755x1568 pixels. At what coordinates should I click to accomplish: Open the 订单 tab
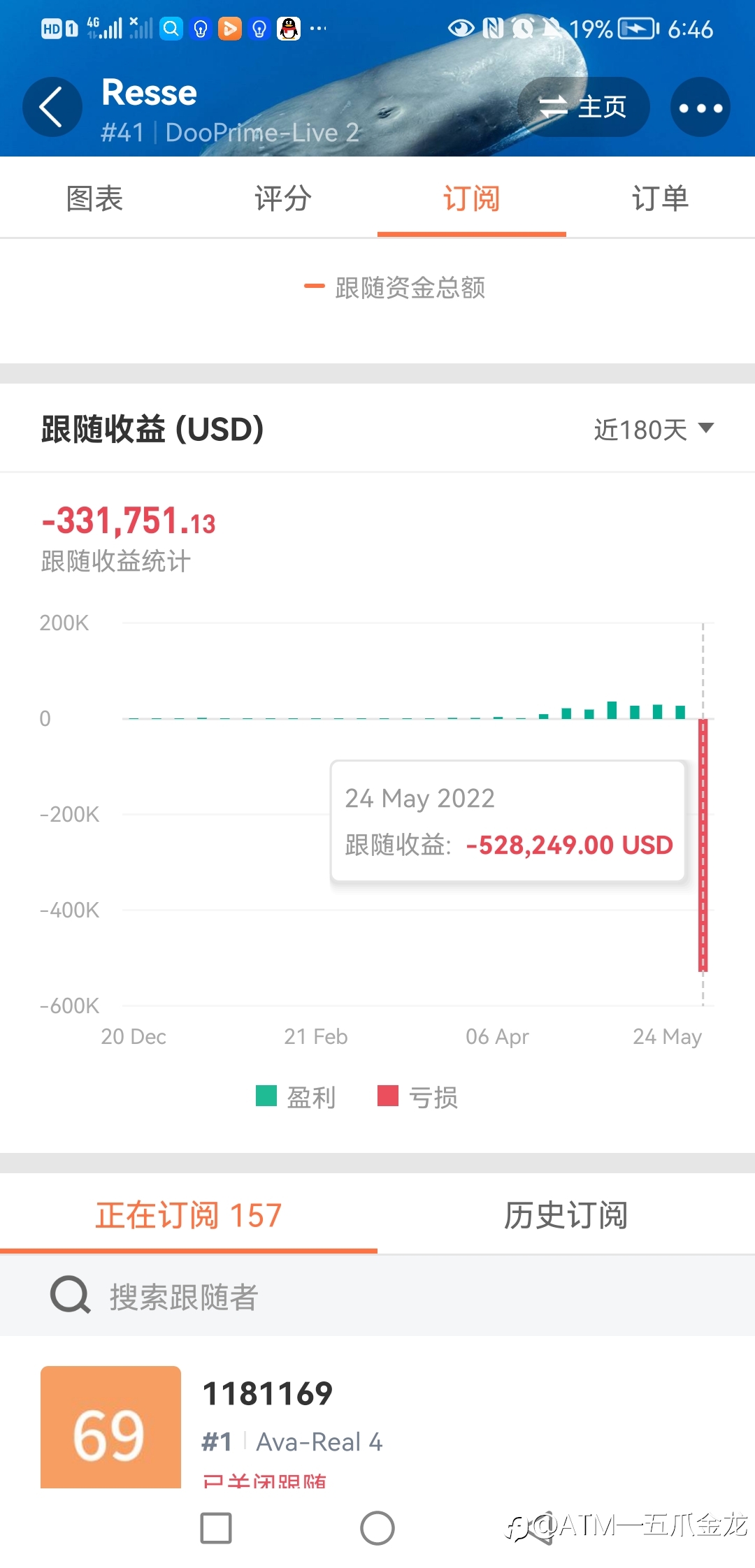tap(660, 198)
